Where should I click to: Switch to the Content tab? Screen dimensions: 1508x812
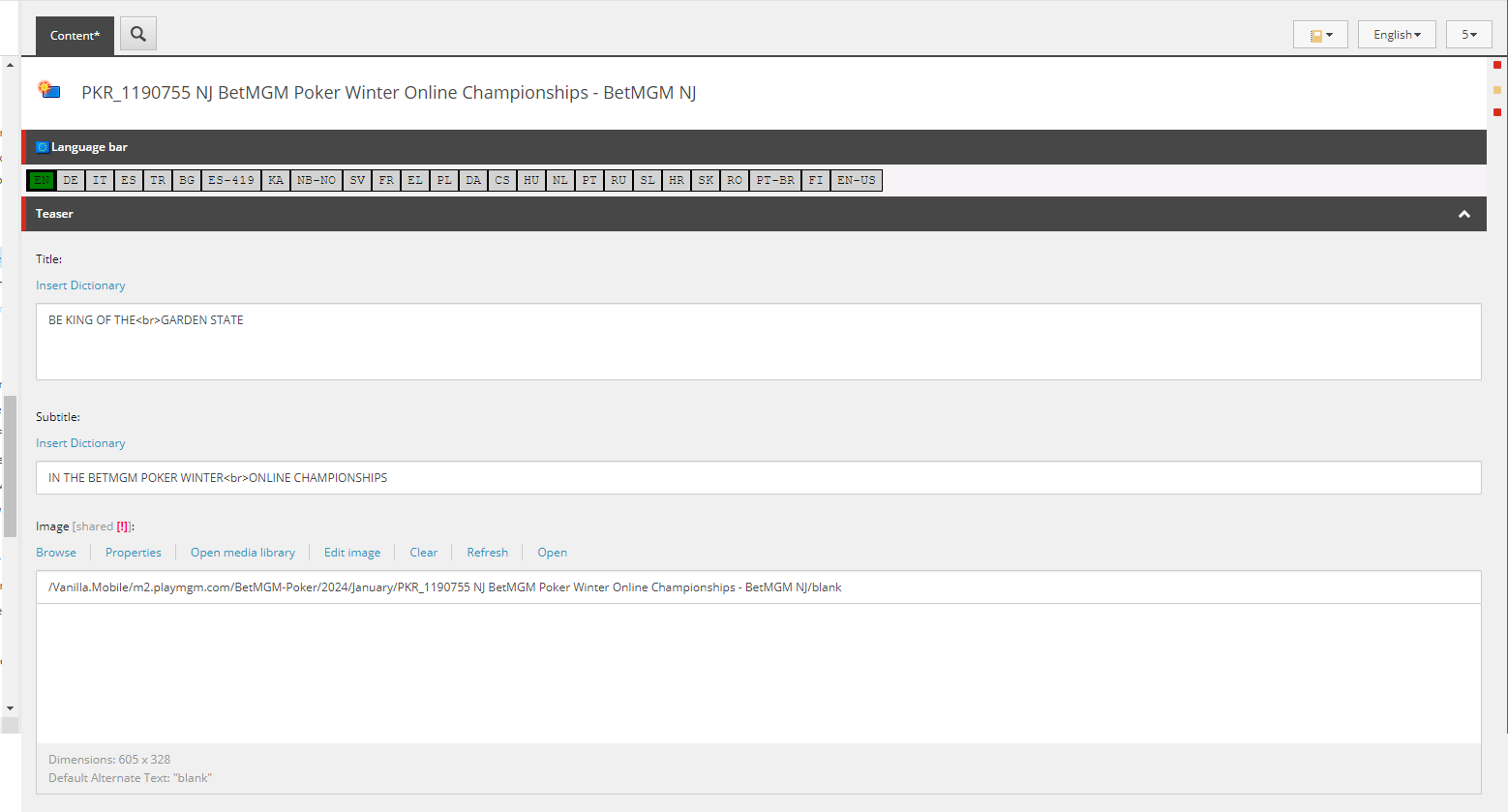(x=75, y=36)
